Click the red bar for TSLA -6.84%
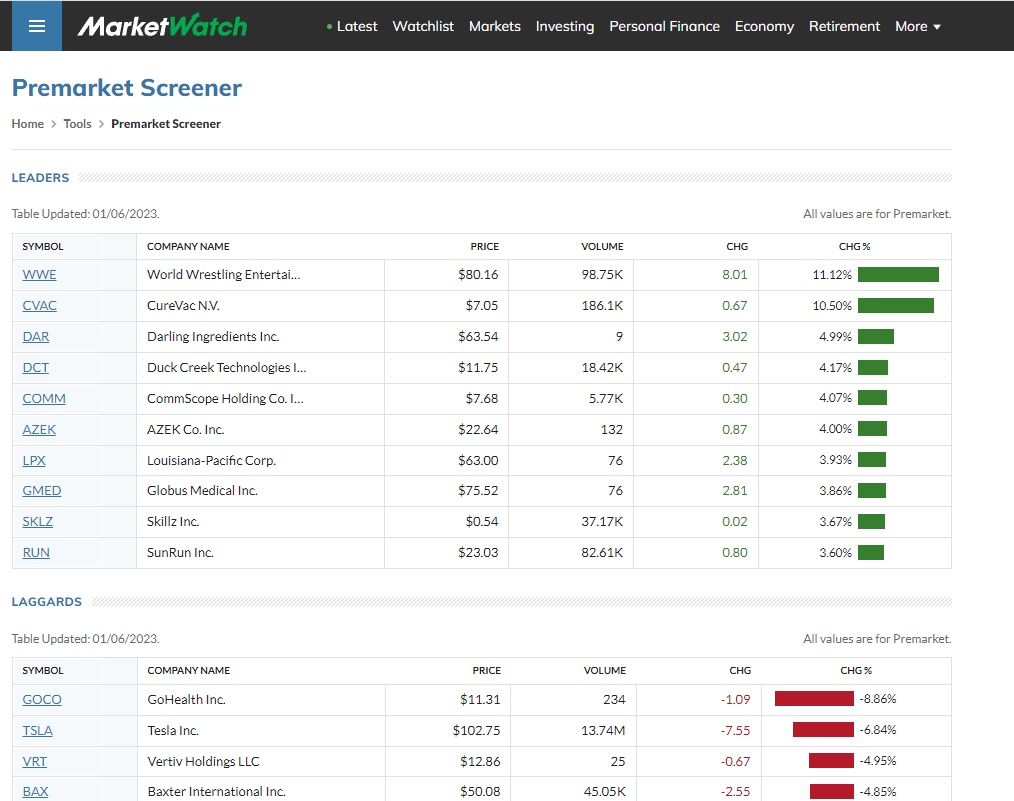 (x=823, y=730)
